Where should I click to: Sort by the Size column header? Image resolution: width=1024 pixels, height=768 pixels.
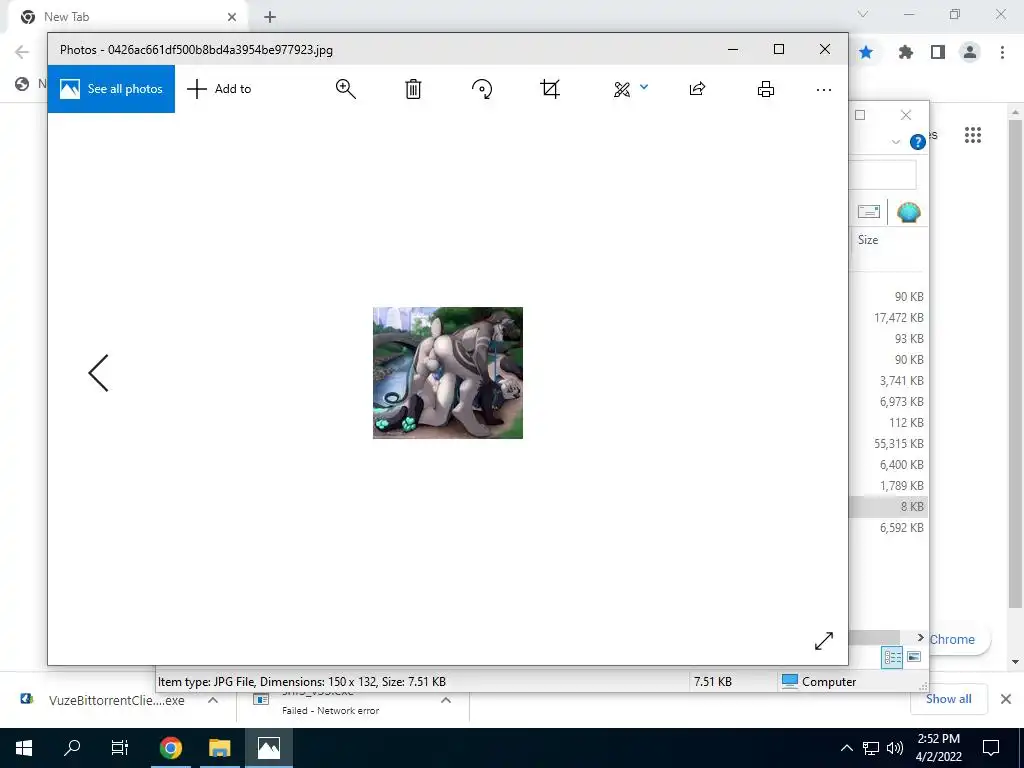click(869, 240)
